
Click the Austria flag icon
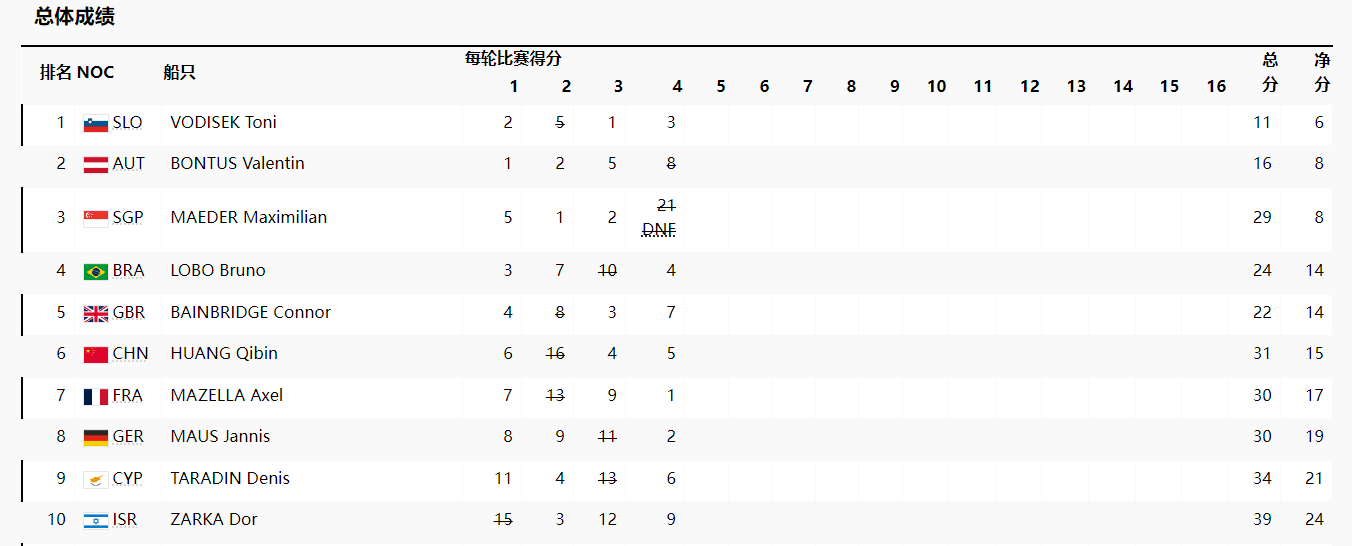pyautogui.click(x=95, y=165)
